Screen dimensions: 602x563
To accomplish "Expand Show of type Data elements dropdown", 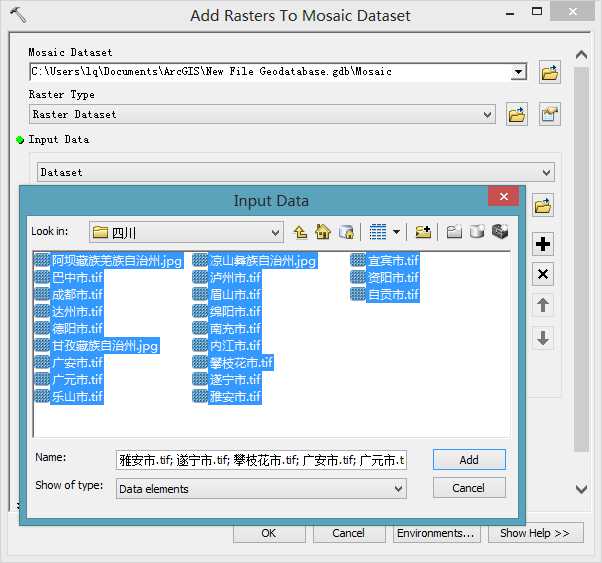I will coord(399,489).
